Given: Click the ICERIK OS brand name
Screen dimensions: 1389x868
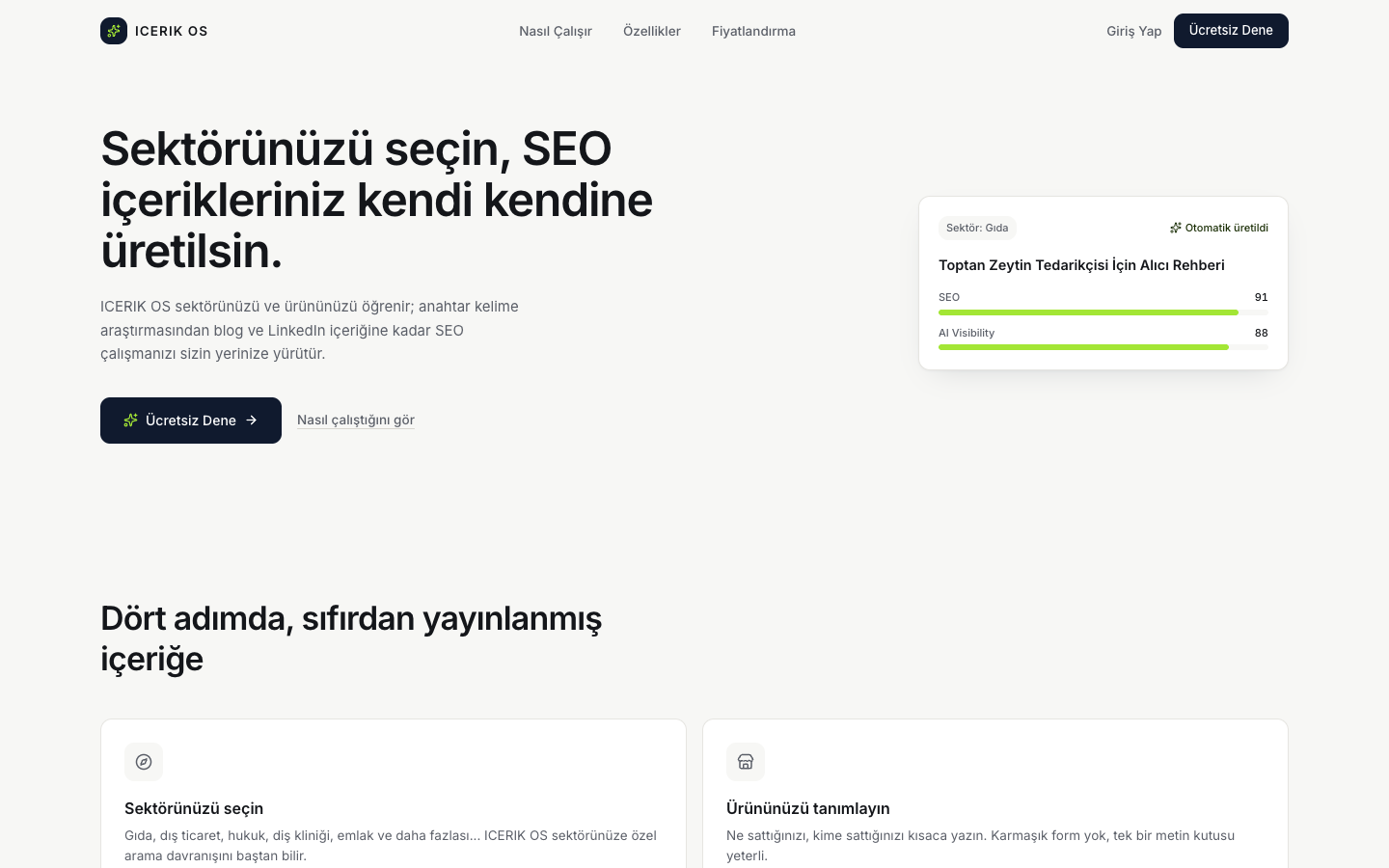Looking at the screenshot, I should point(172,31).
